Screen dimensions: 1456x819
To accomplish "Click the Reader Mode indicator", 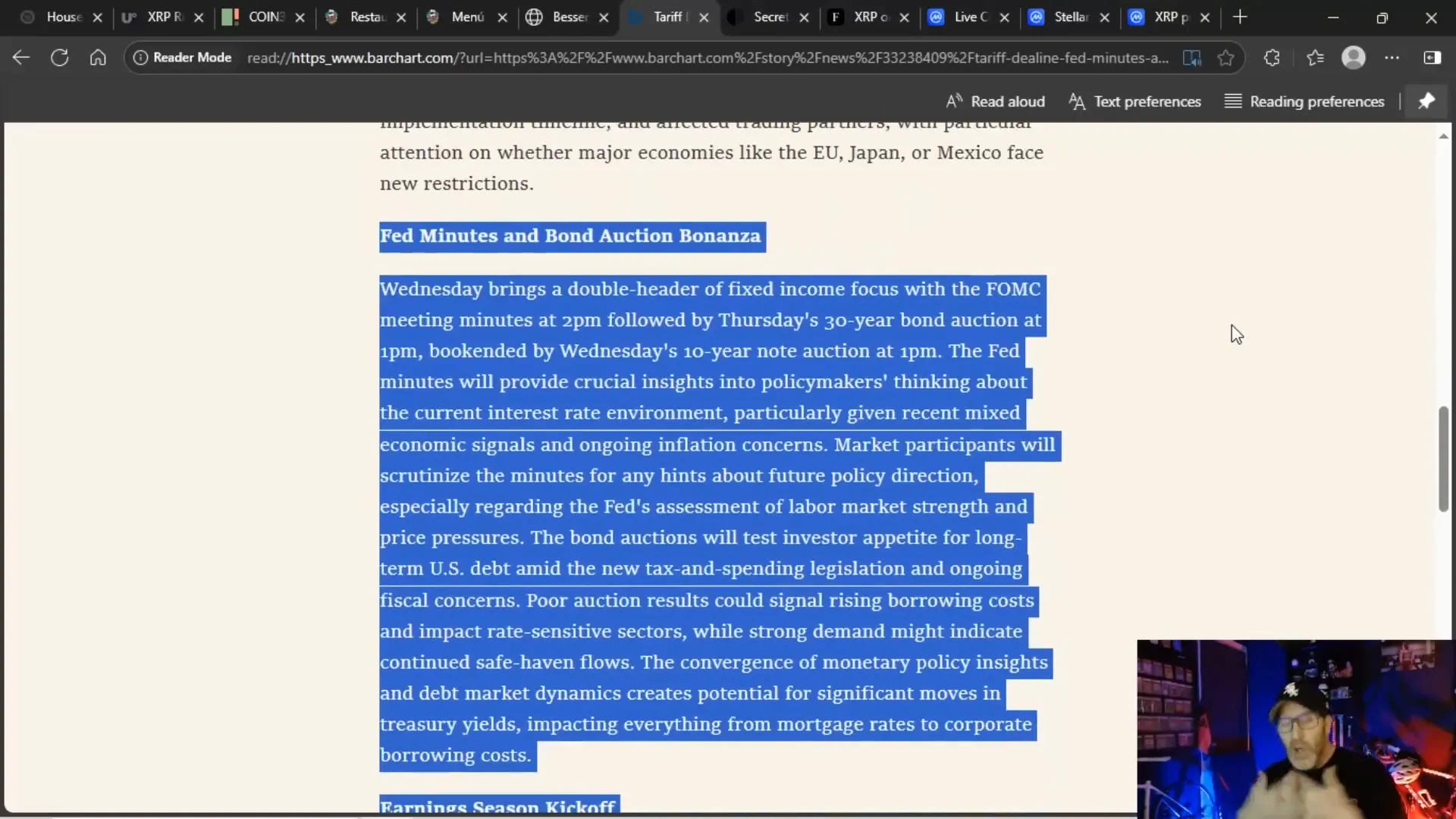I will click(x=182, y=58).
